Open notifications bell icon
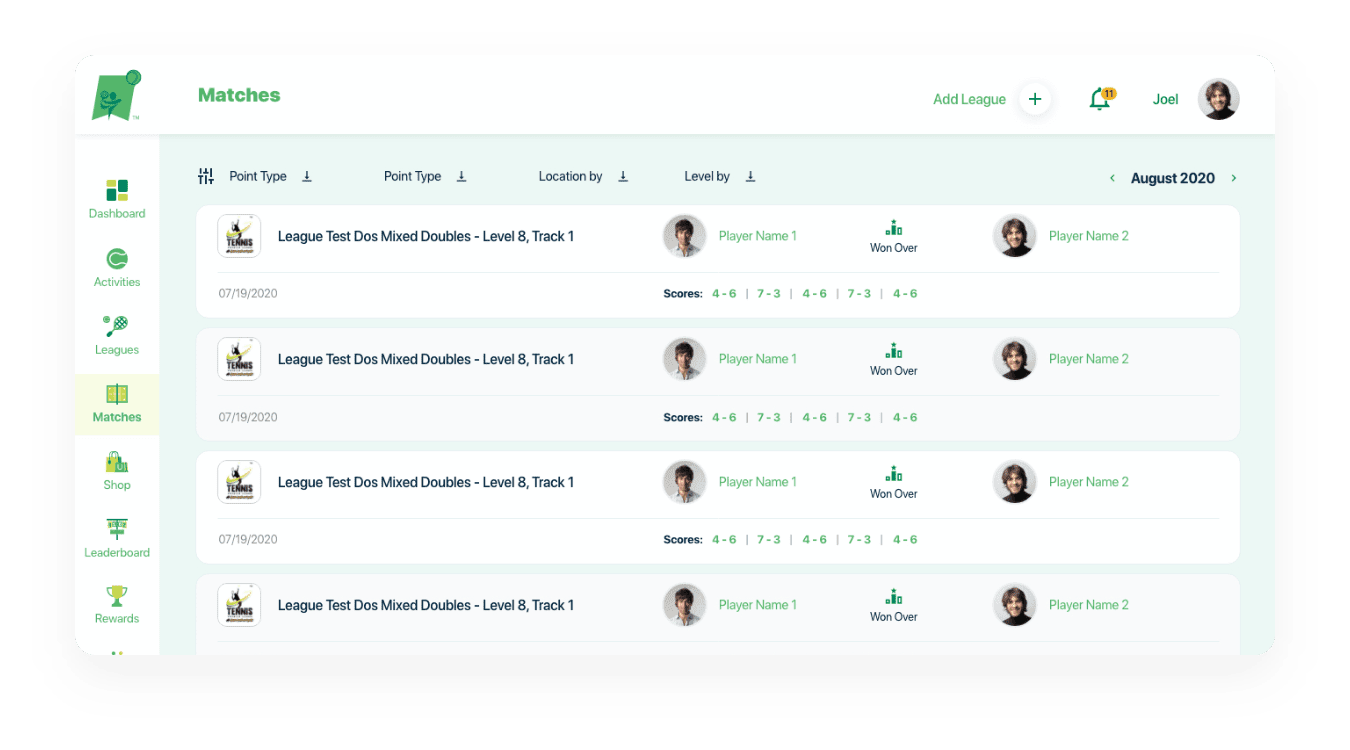 point(1100,99)
